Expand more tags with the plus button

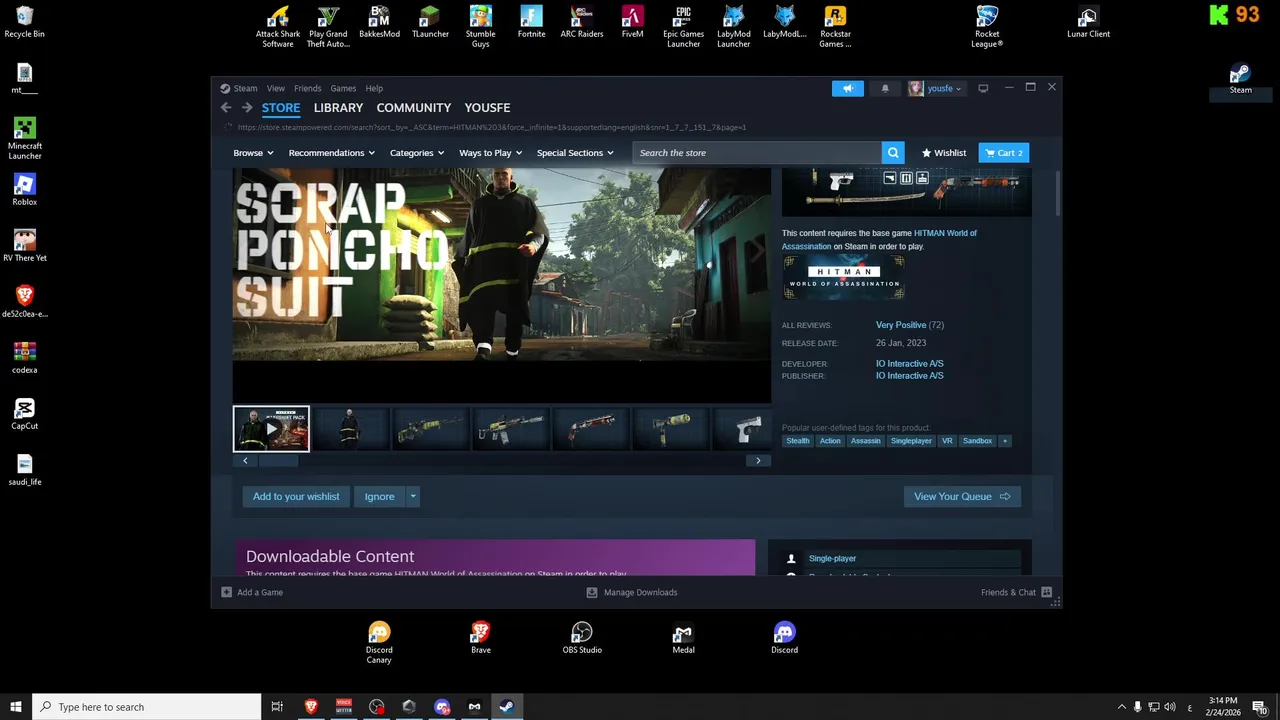point(1005,441)
